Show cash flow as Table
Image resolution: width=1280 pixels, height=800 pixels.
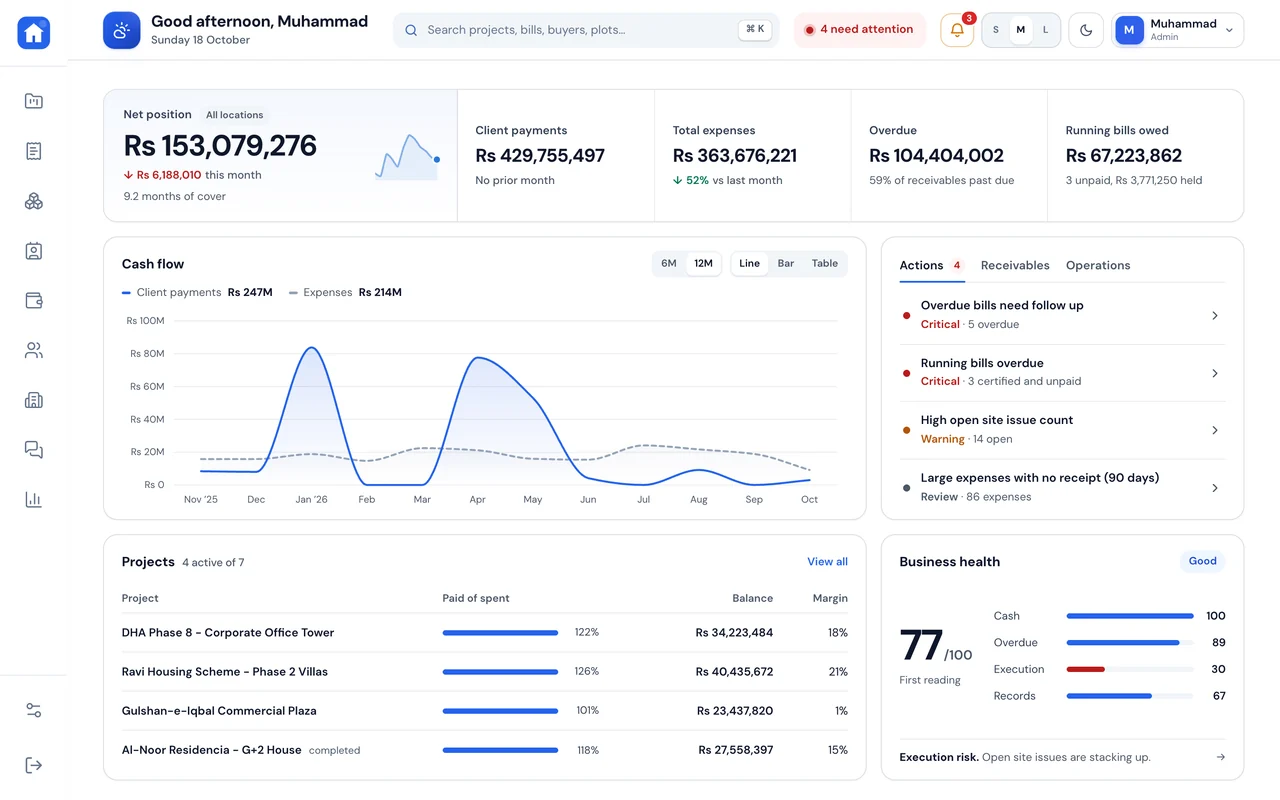tap(825, 264)
